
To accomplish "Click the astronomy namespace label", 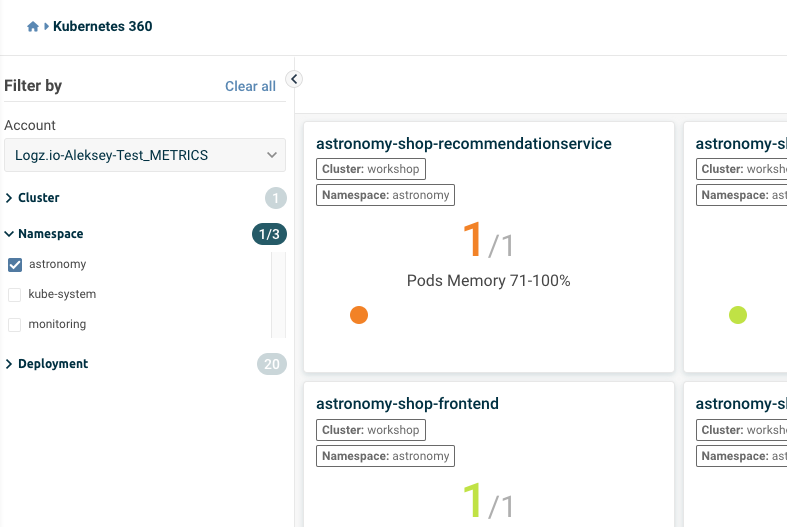I will pos(58,264).
